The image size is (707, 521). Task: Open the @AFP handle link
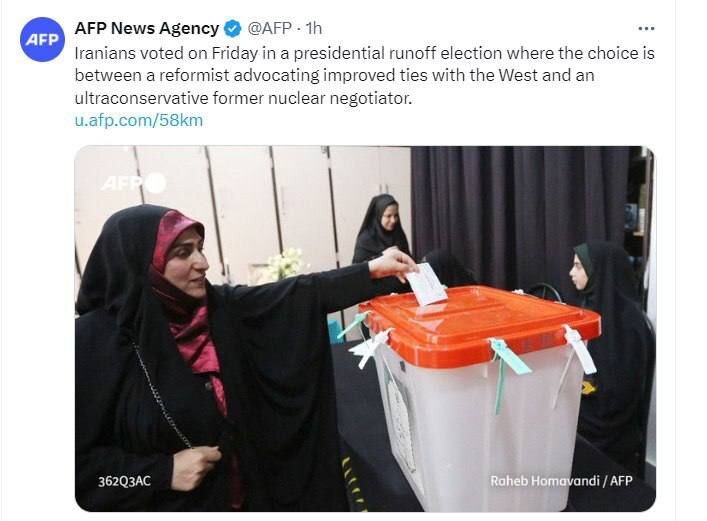tap(270, 28)
